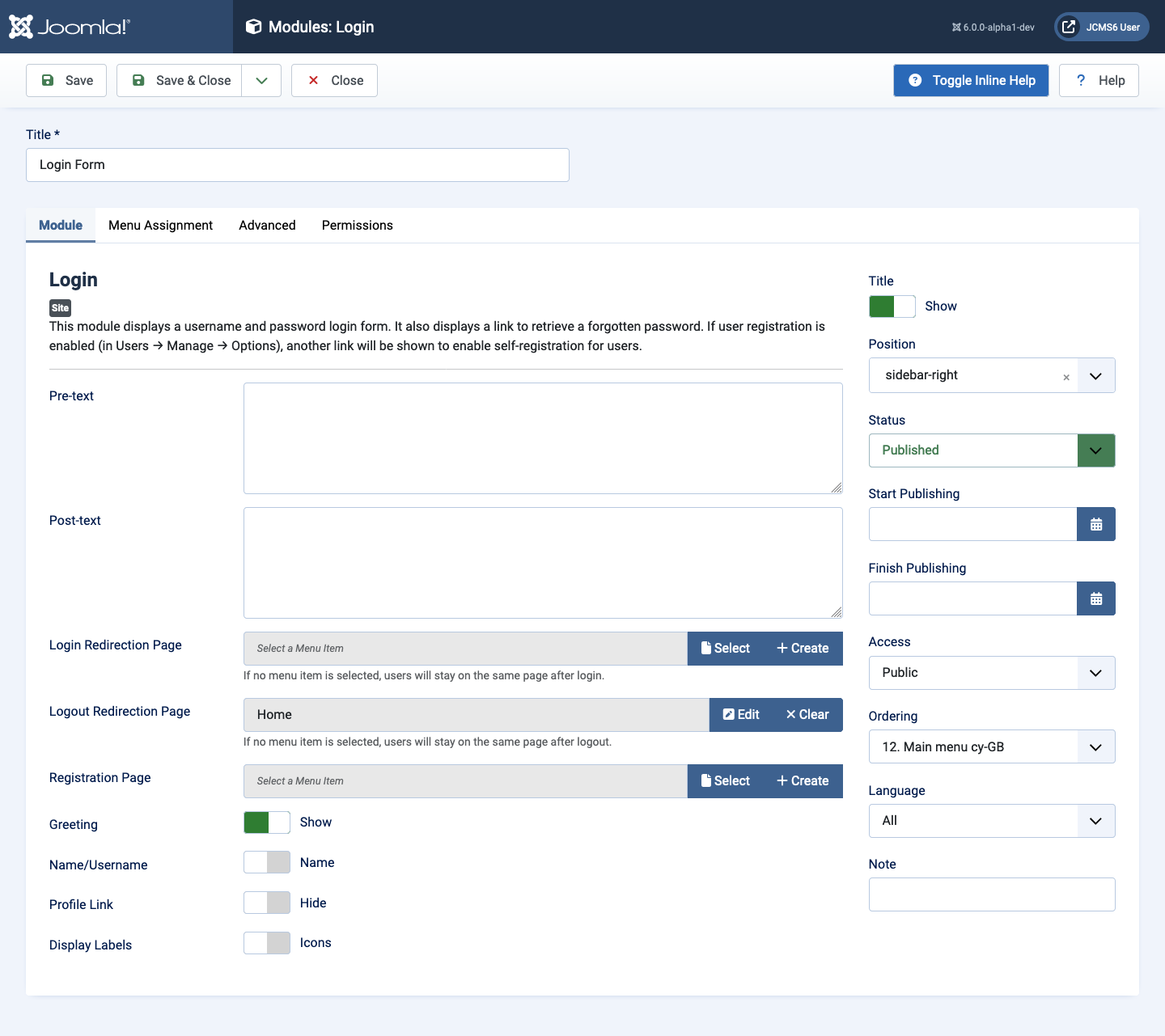Click the Finish Publishing date field

pos(972,598)
